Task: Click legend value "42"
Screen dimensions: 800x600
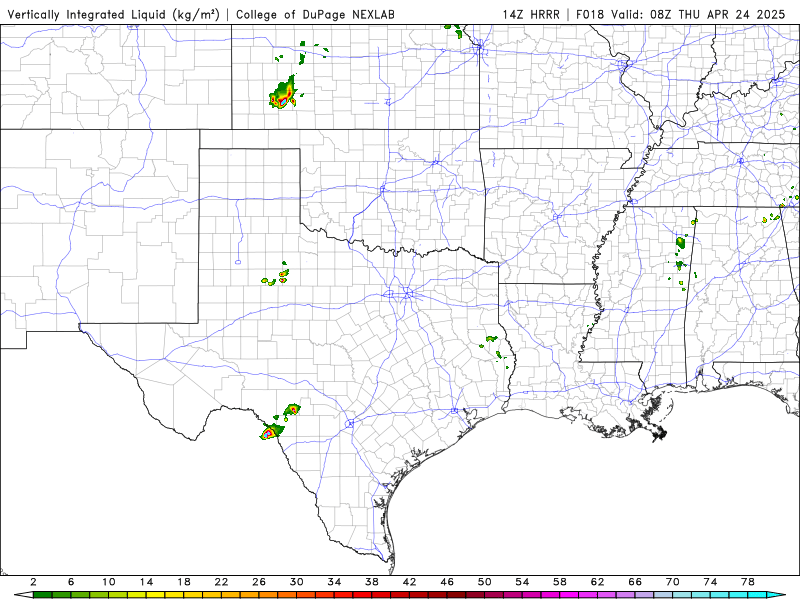Action: click(409, 582)
